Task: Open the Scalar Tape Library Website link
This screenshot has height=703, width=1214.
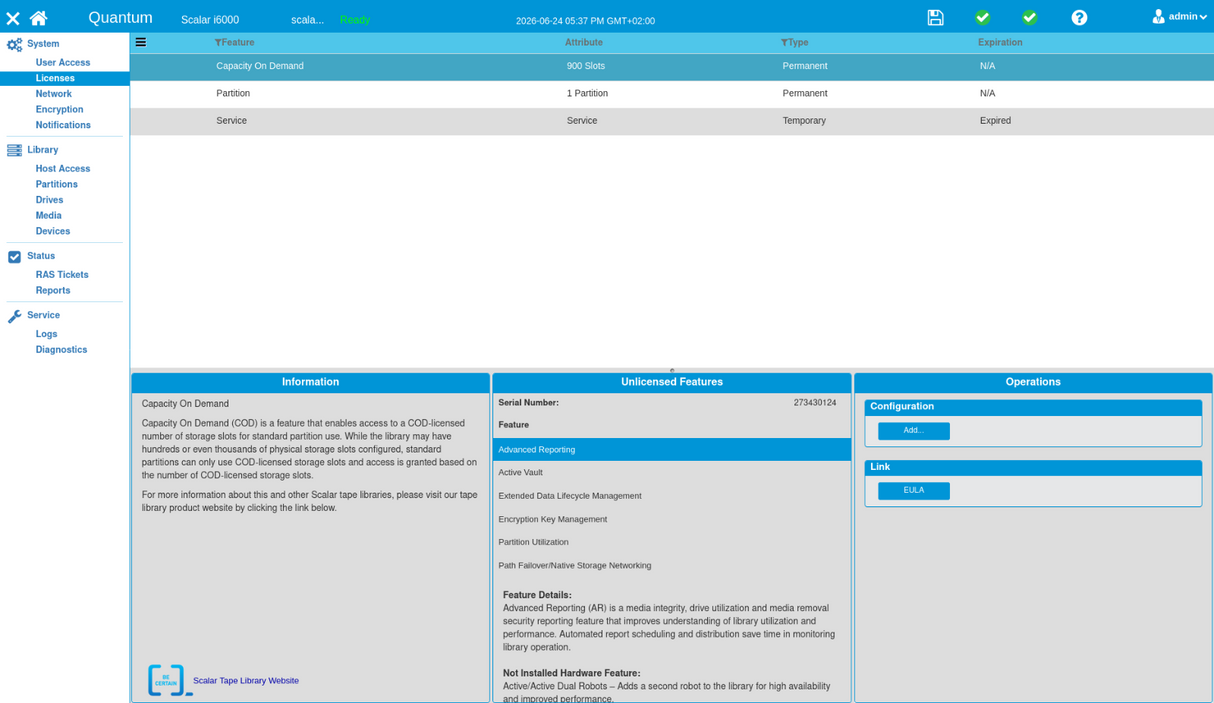Action: [246, 681]
